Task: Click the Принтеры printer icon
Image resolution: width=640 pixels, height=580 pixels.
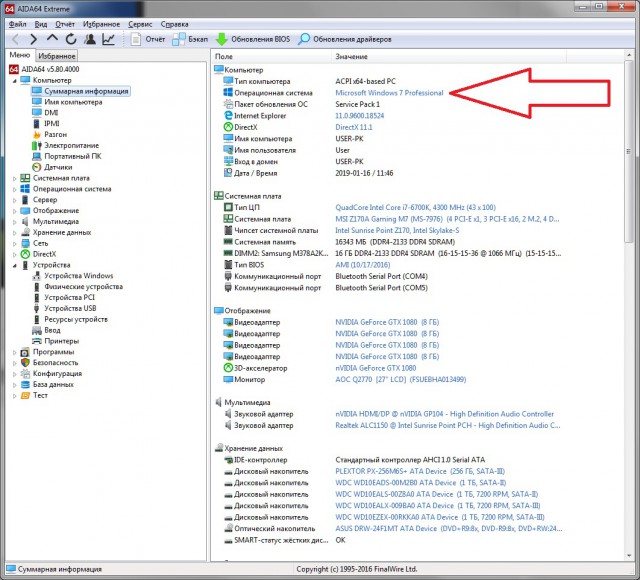Action: (37, 341)
